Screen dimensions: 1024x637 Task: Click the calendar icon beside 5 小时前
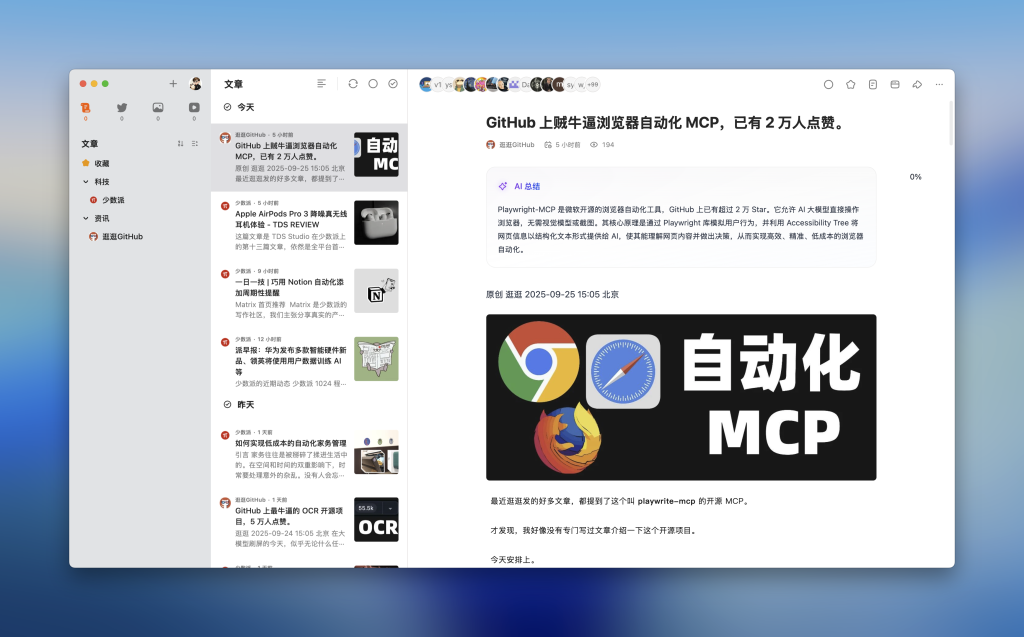(548, 145)
